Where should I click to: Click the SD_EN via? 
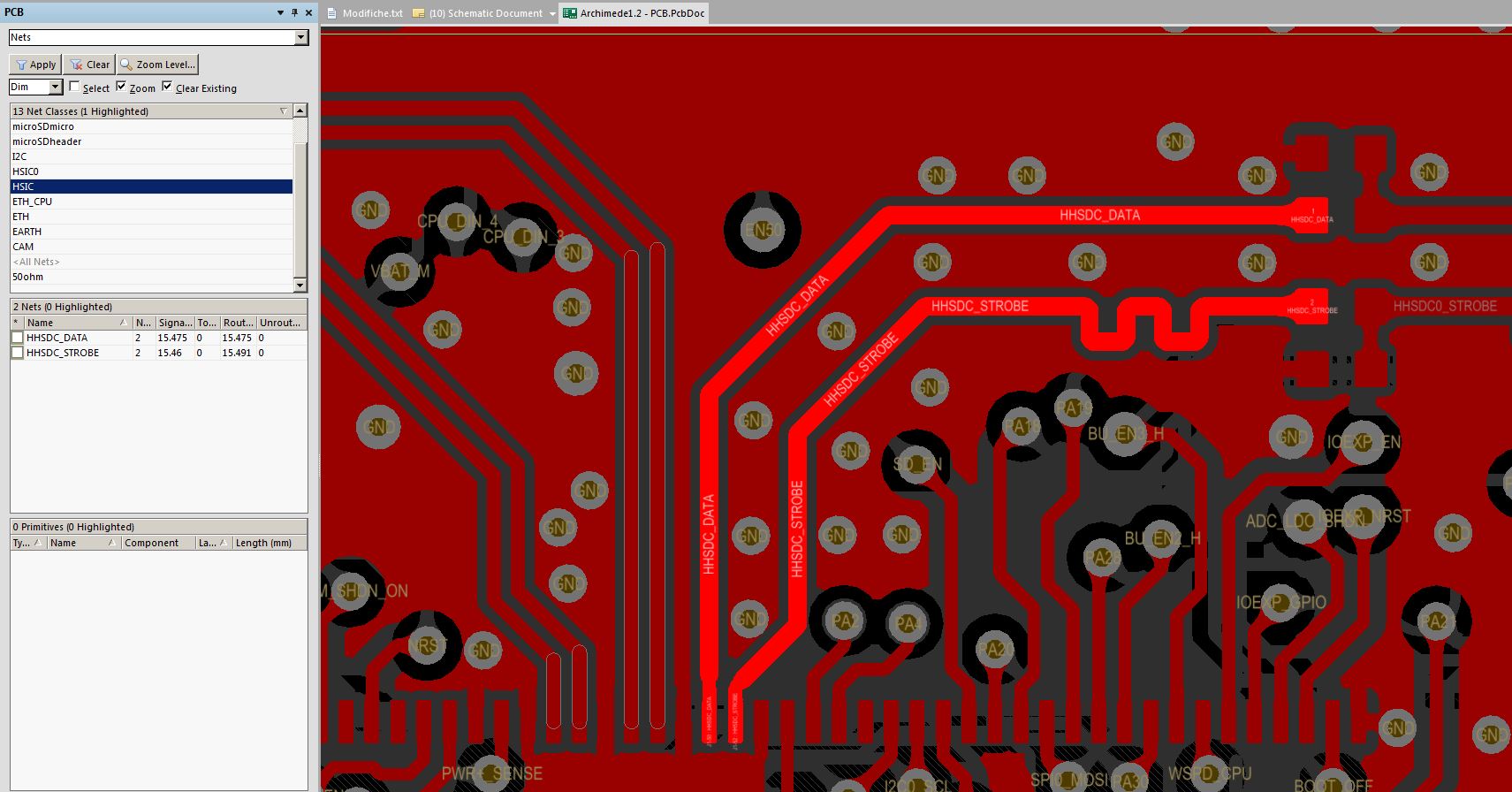pos(917,463)
